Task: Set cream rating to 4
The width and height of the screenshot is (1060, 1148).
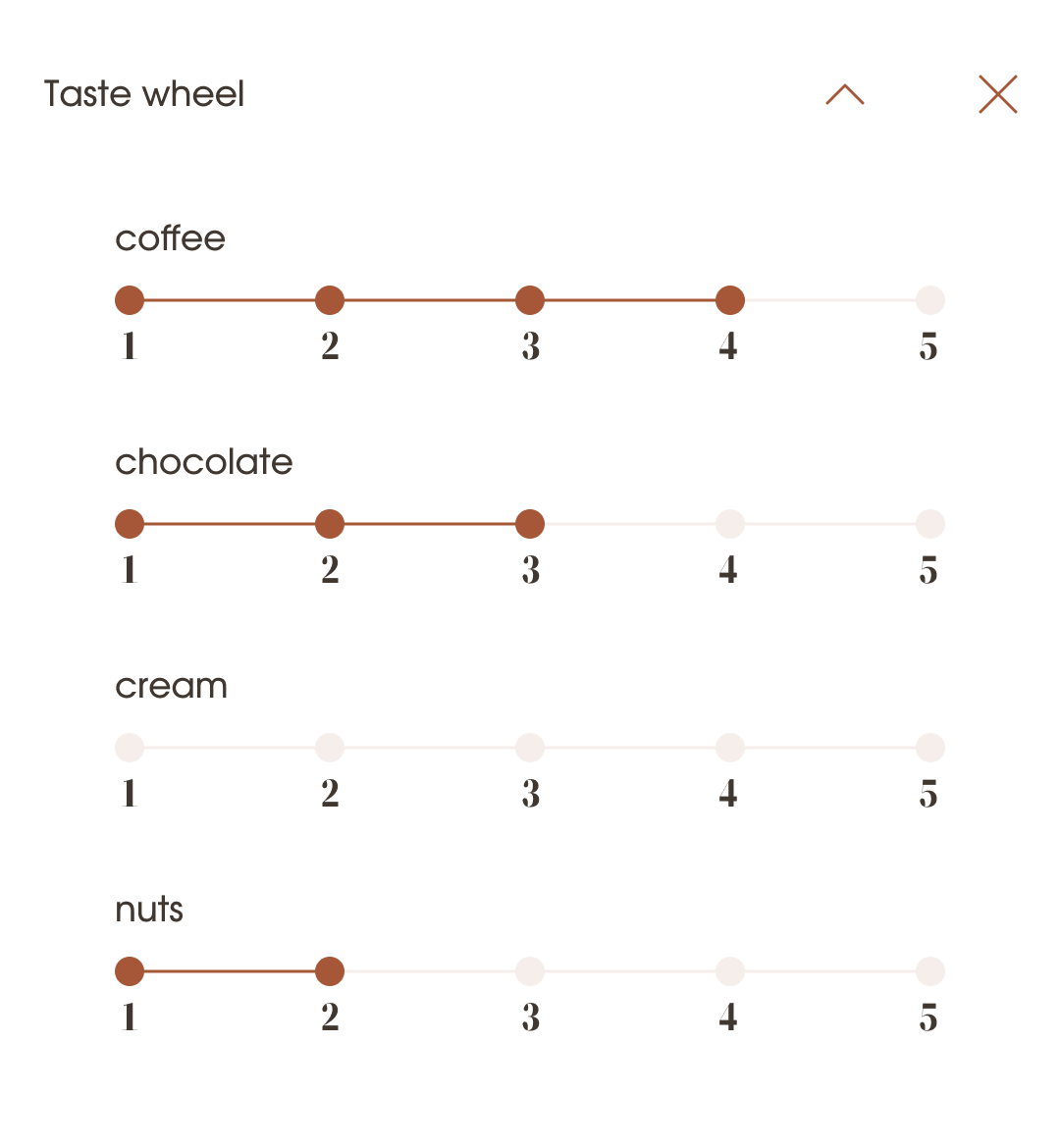Action: (729, 747)
